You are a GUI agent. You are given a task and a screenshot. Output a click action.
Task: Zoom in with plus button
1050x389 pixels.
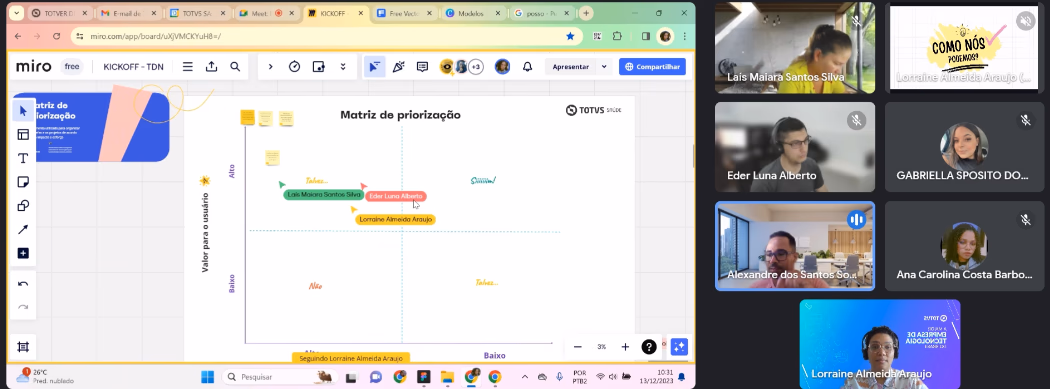pos(625,347)
